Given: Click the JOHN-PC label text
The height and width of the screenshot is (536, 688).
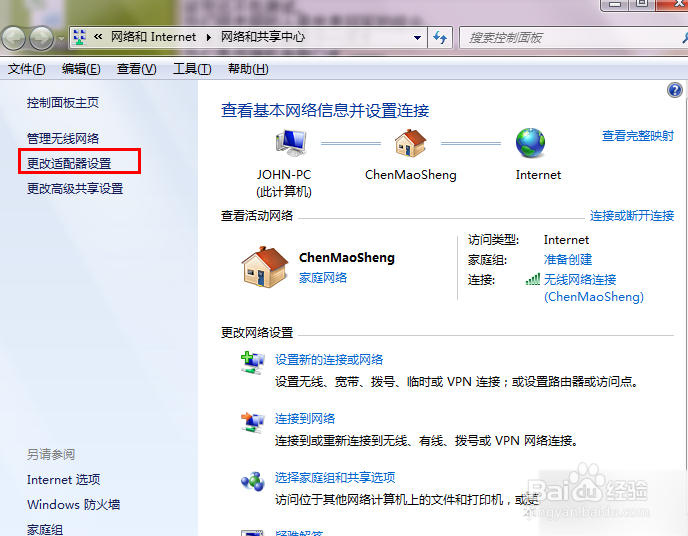Looking at the screenshot, I should [284, 175].
